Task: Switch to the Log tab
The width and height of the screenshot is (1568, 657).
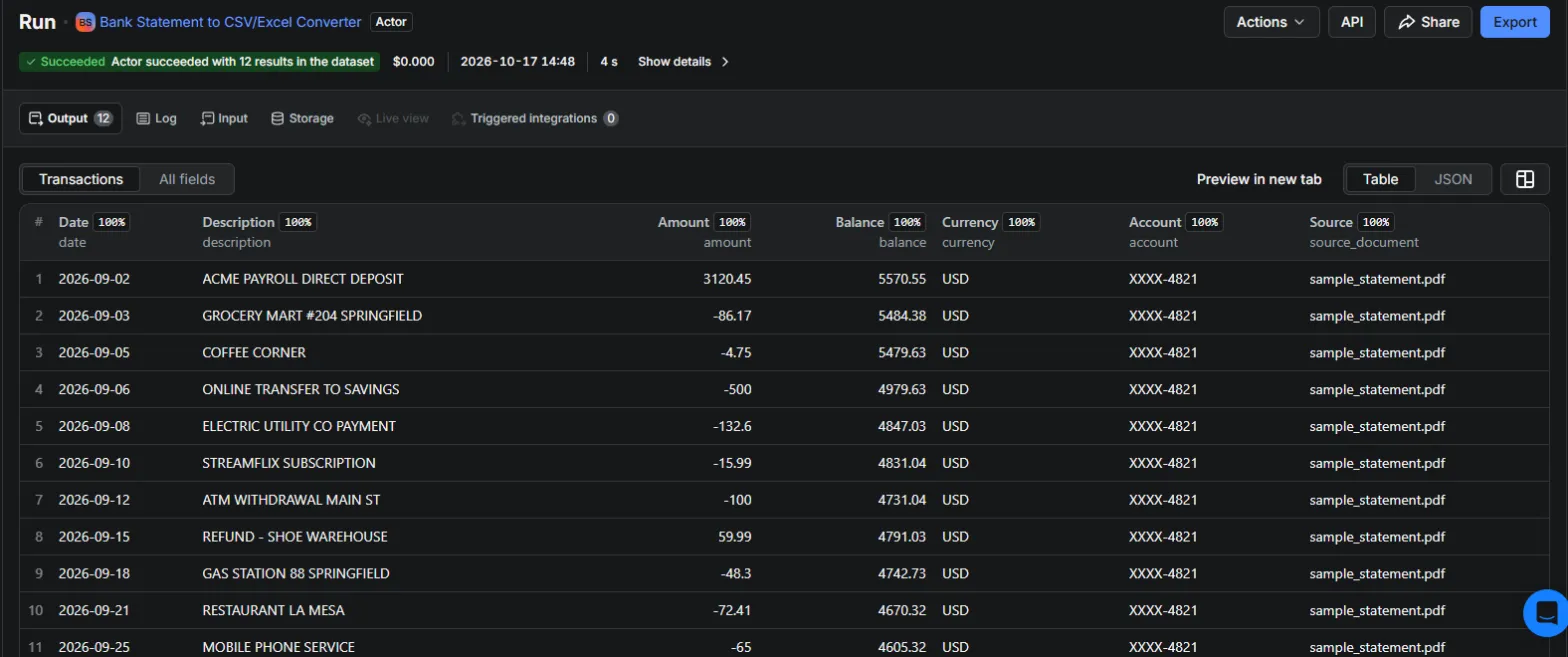Action: pos(156,118)
